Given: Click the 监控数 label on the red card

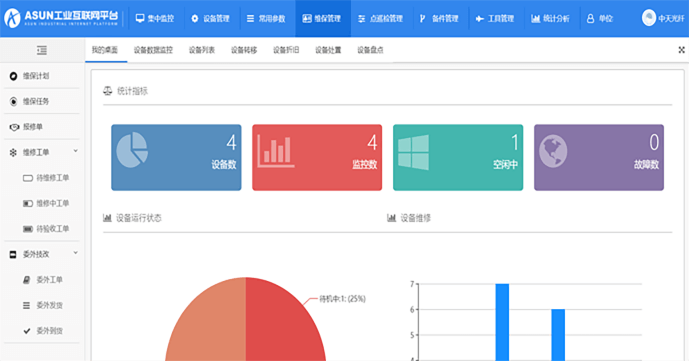Looking at the screenshot, I should click(364, 165).
